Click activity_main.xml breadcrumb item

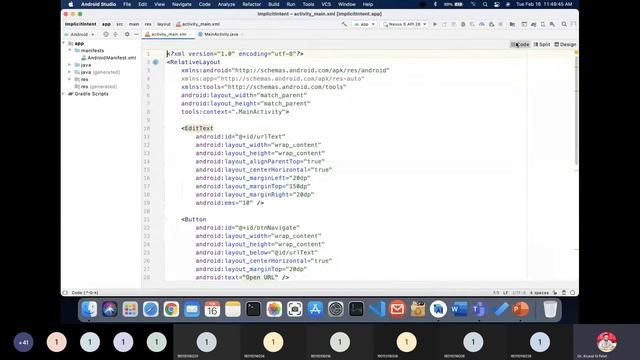[198, 24]
